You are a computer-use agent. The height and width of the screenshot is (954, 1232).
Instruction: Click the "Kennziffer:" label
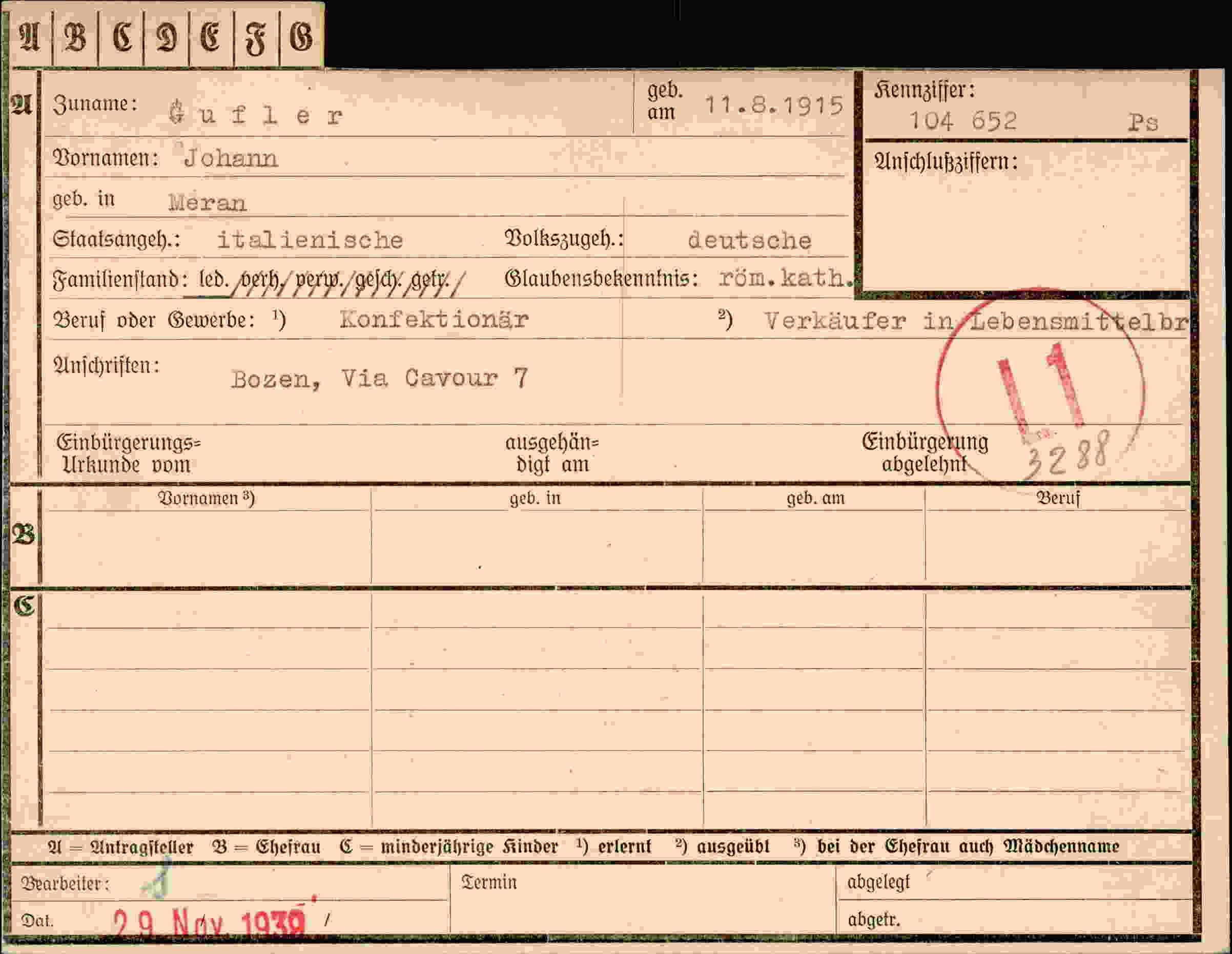point(925,90)
